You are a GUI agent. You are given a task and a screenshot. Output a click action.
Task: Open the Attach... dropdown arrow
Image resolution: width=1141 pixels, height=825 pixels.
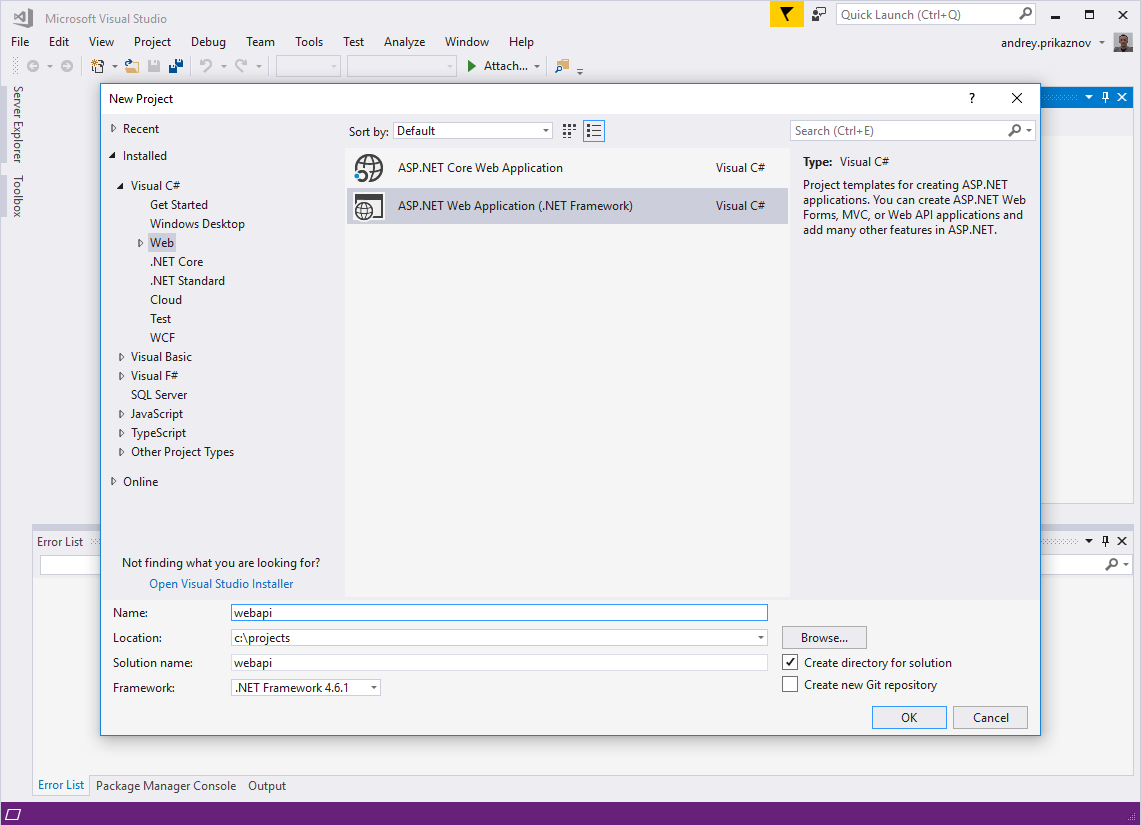click(x=537, y=66)
